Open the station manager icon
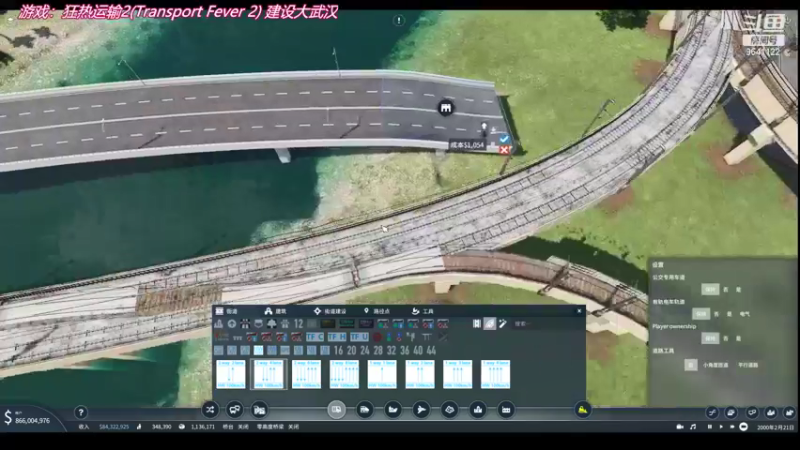Viewport: 800px width, 450px height. [x=260, y=410]
